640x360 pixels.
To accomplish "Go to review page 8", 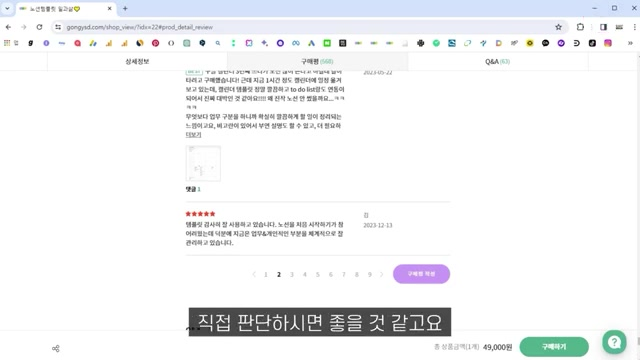I will tap(357, 274).
